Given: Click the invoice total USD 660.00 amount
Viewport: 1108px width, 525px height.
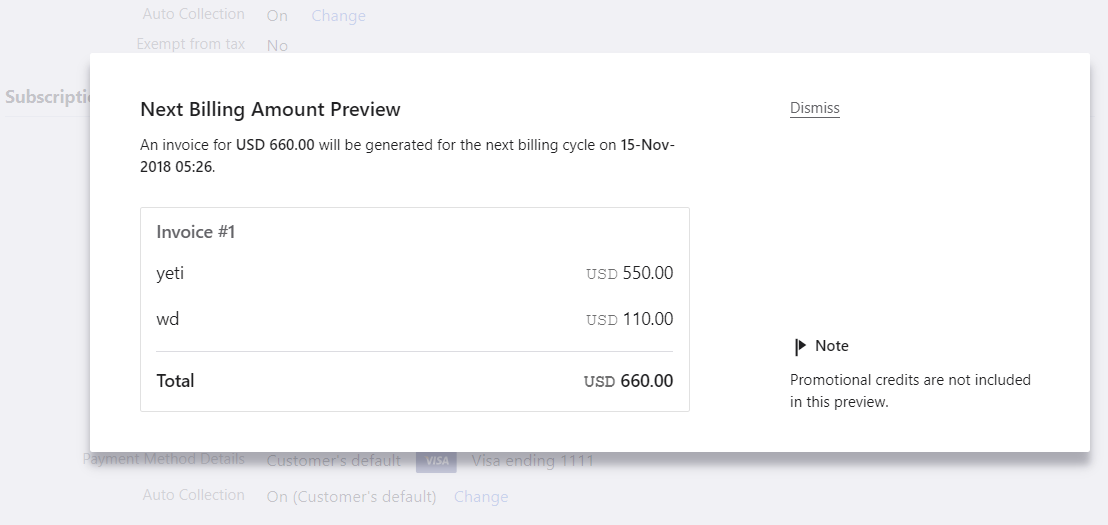Looking at the screenshot, I should [628, 381].
